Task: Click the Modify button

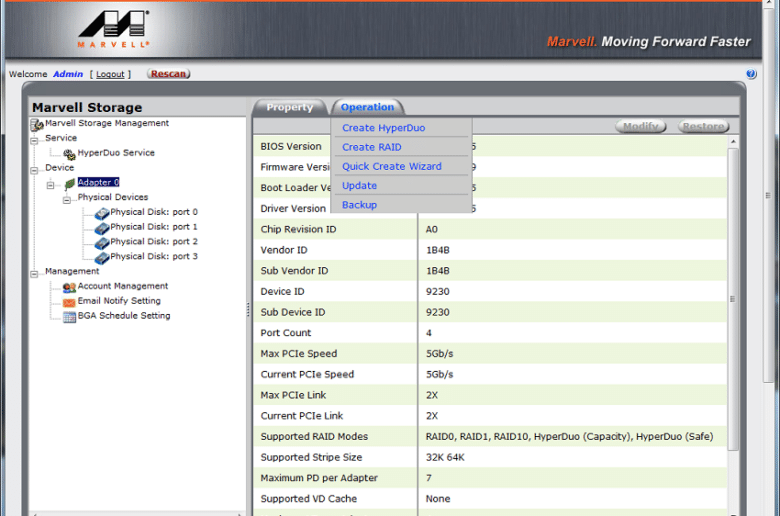Action: point(641,126)
